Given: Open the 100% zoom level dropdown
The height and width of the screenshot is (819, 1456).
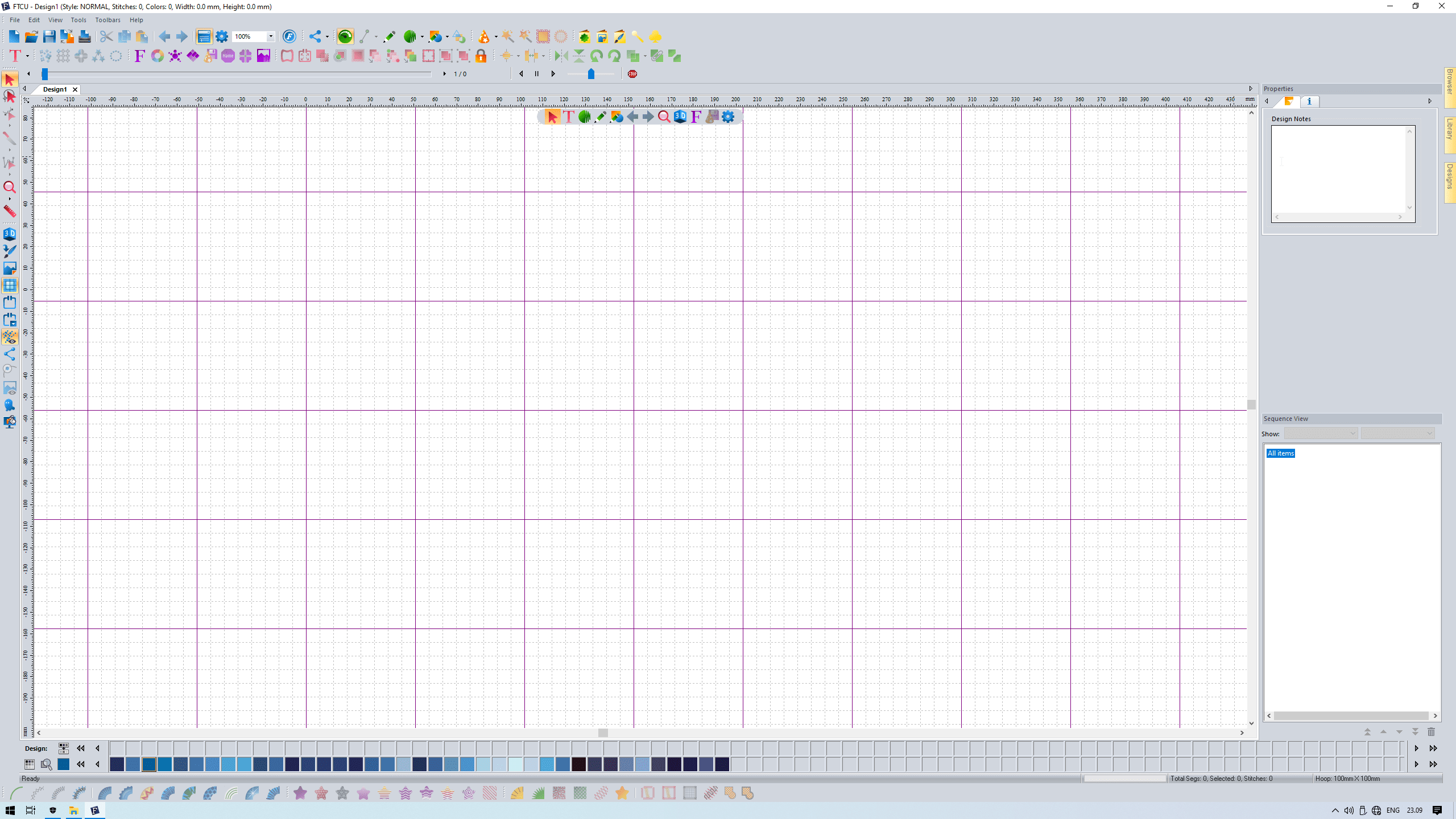Looking at the screenshot, I should point(271,37).
